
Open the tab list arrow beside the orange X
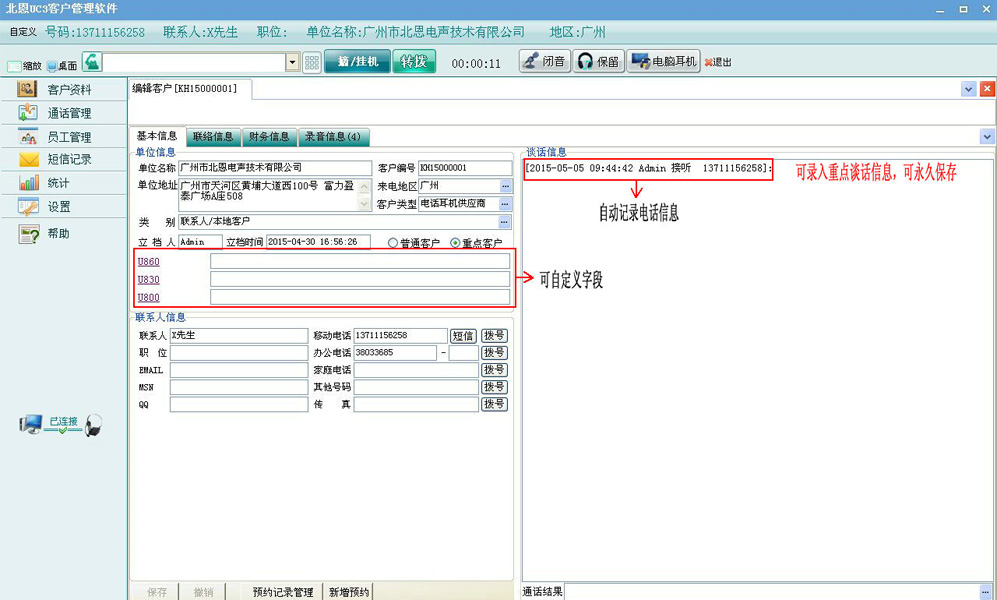968,89
